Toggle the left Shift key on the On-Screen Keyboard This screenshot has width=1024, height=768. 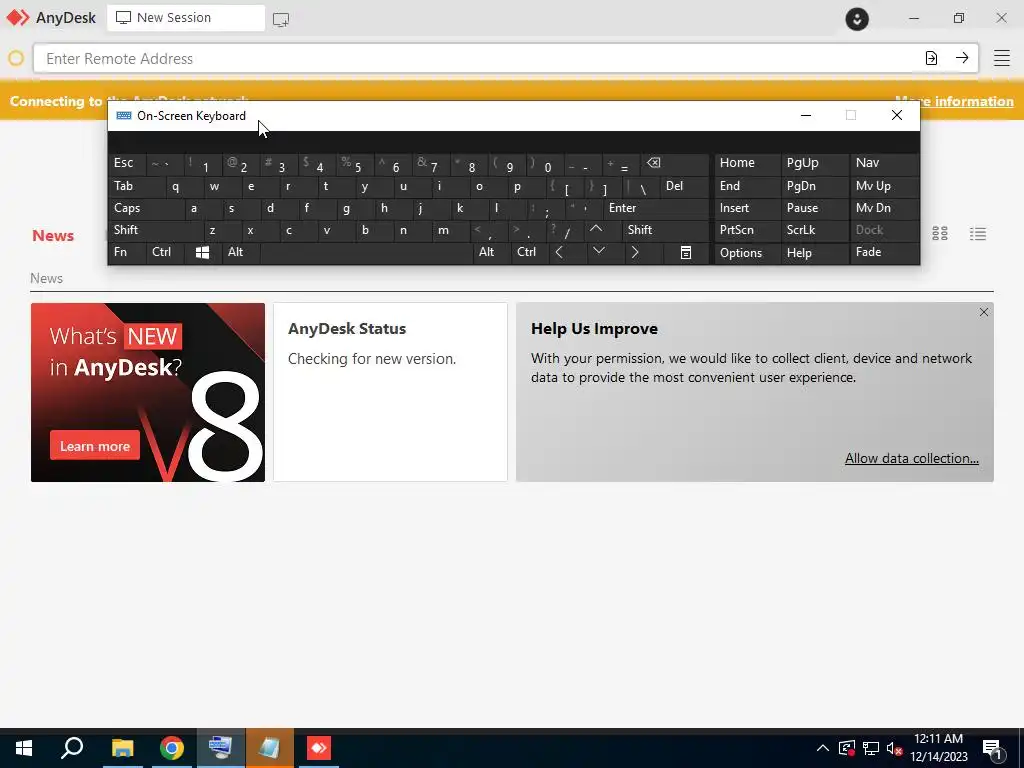pyautogui.click(x=155, y=230)
